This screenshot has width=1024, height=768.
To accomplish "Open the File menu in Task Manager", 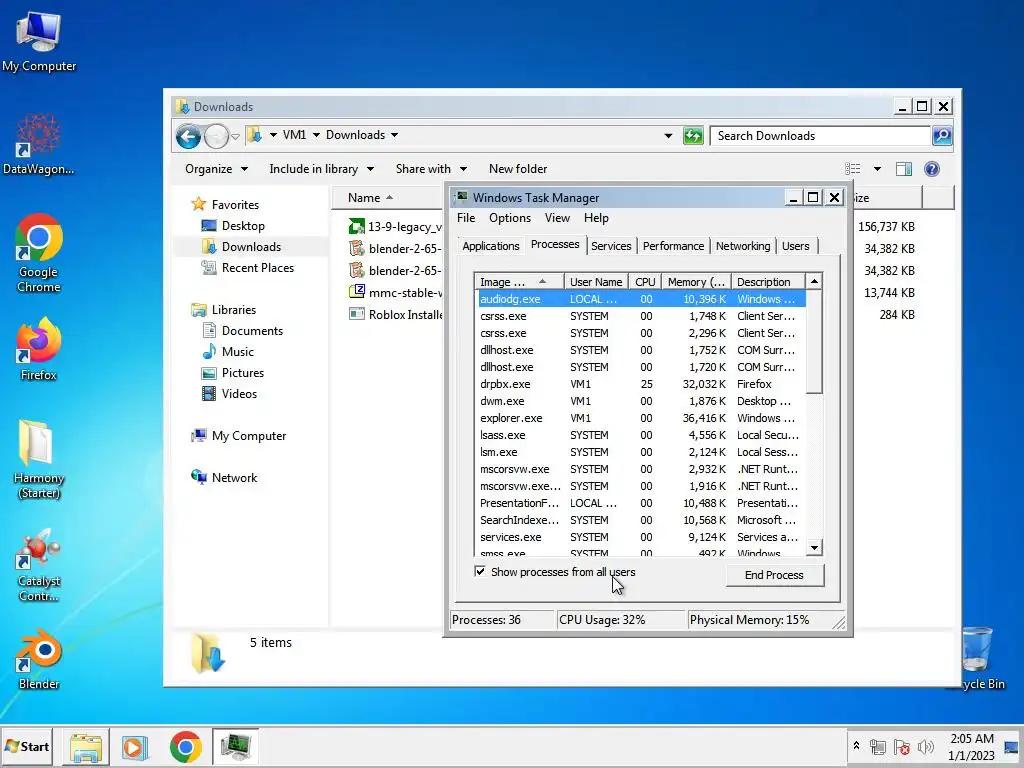I will tap(466, 217).
